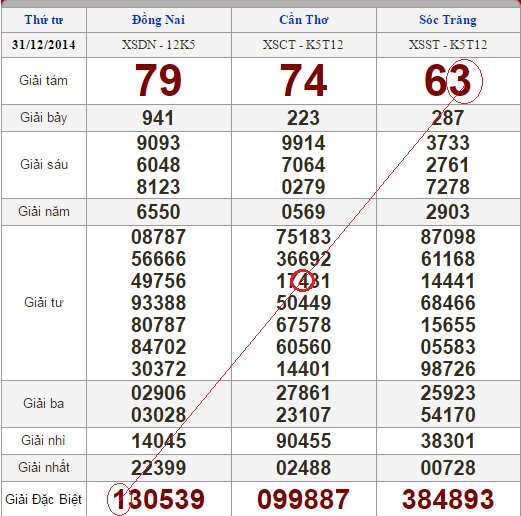
Task: Click the circled 63 in Sóc Trăng
Action: point(448,81)
